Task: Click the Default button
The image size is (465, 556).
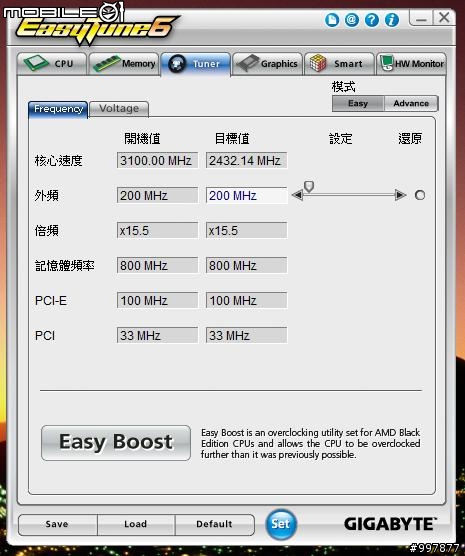Action: pyautogui.click(x=215, y=524)
